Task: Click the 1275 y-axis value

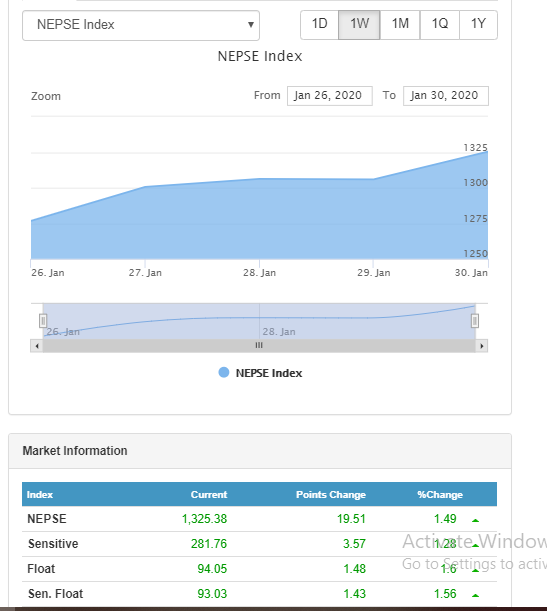Action: (475, 219)
